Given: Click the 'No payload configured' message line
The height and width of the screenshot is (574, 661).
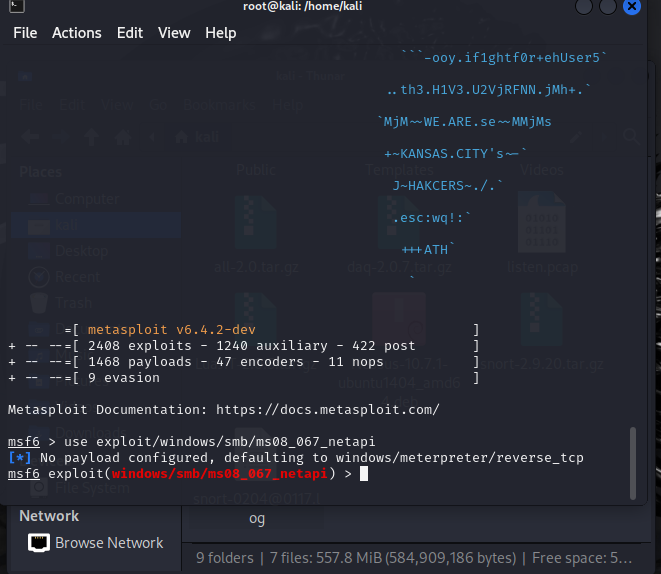Looking at the screenshot, I should click(296, 458).
